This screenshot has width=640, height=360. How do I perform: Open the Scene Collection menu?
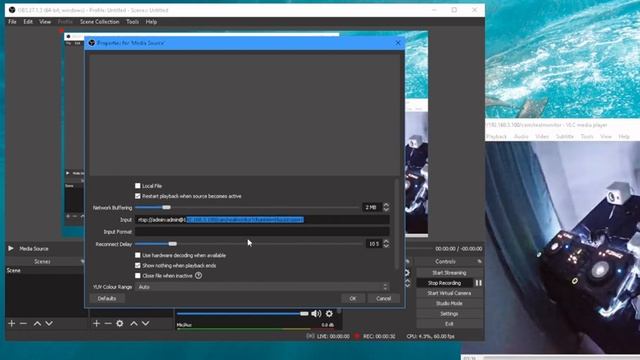pos(100,22)
